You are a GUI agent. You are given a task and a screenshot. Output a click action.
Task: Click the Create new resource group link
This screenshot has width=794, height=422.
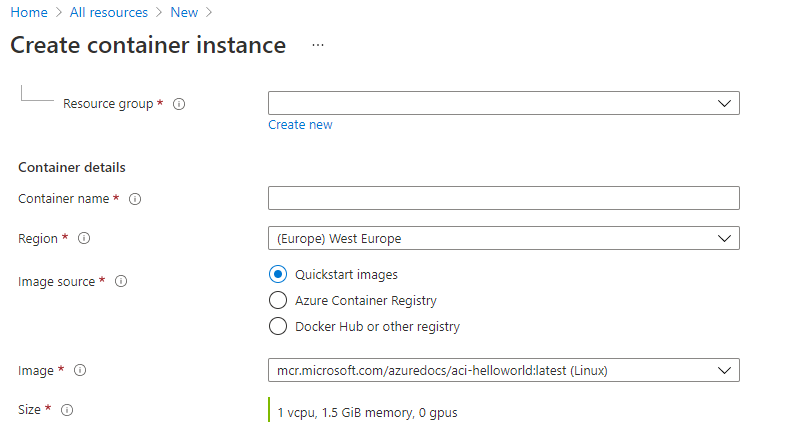click(x=300, y=125)
